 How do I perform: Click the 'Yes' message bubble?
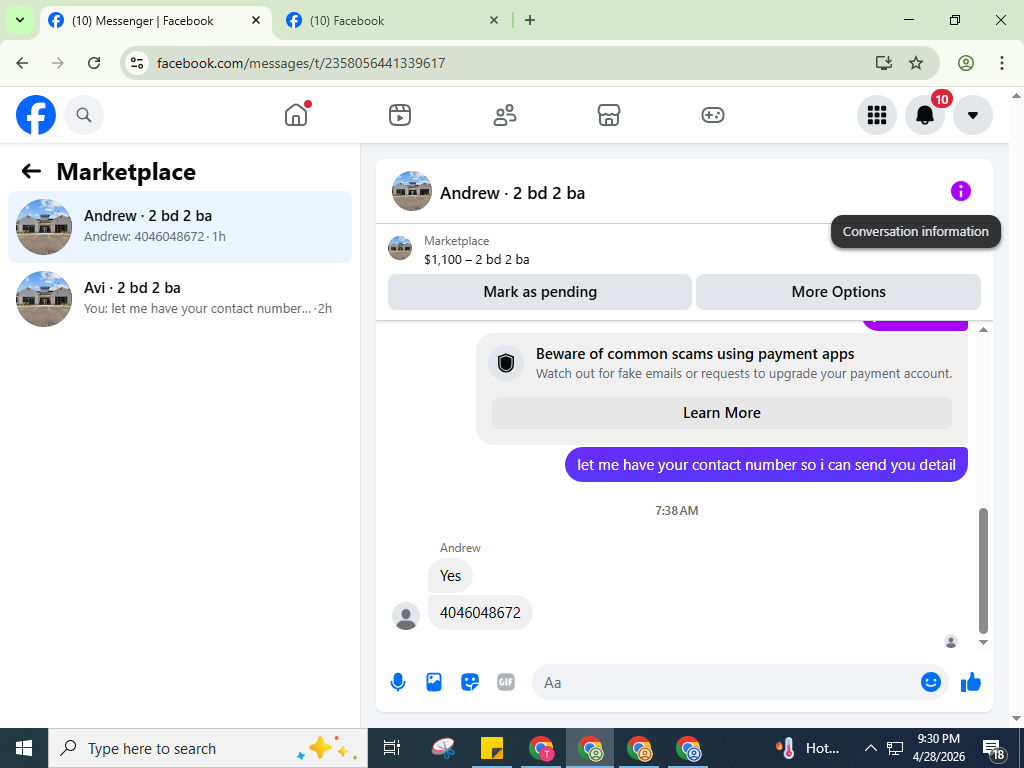click(451, 575)
